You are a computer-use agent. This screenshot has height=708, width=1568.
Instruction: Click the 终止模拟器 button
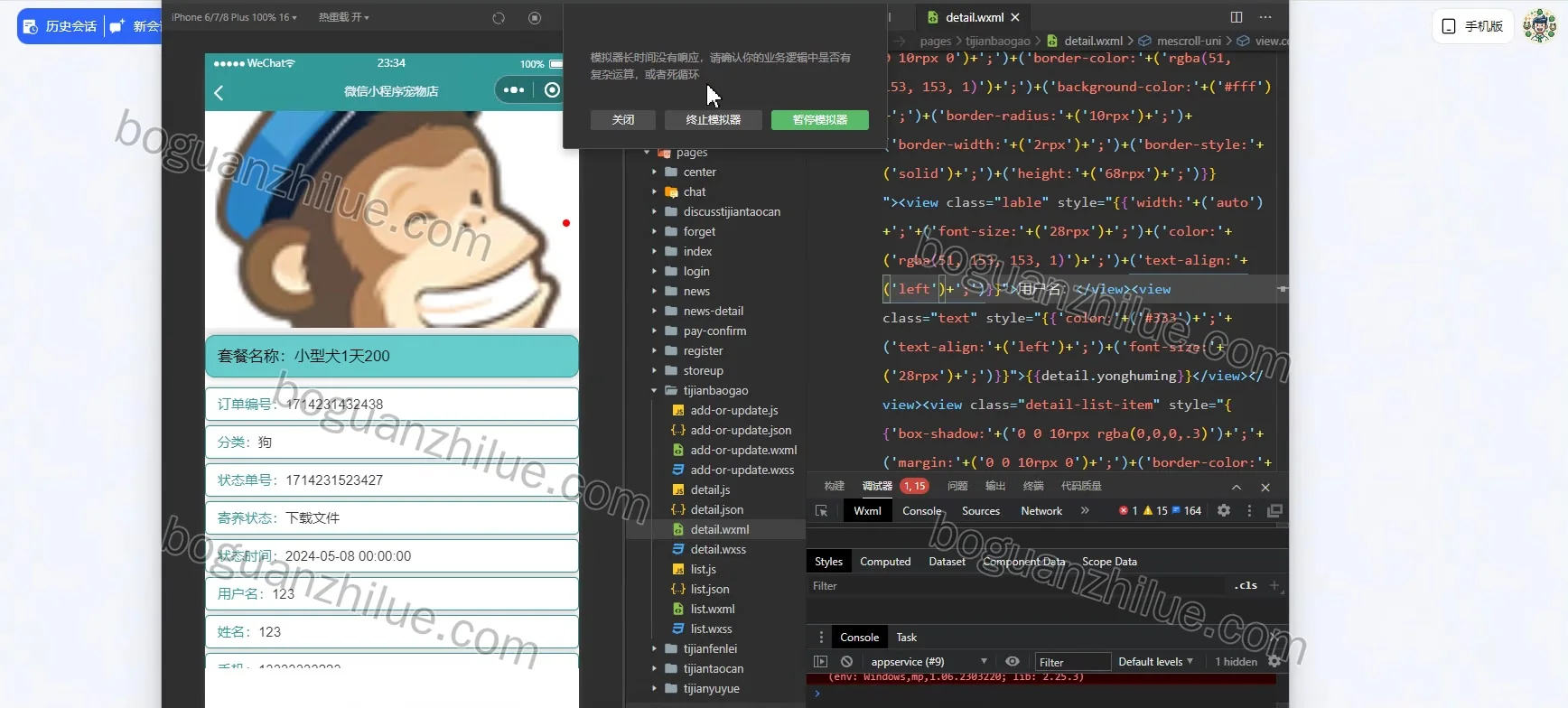(714, 120)
